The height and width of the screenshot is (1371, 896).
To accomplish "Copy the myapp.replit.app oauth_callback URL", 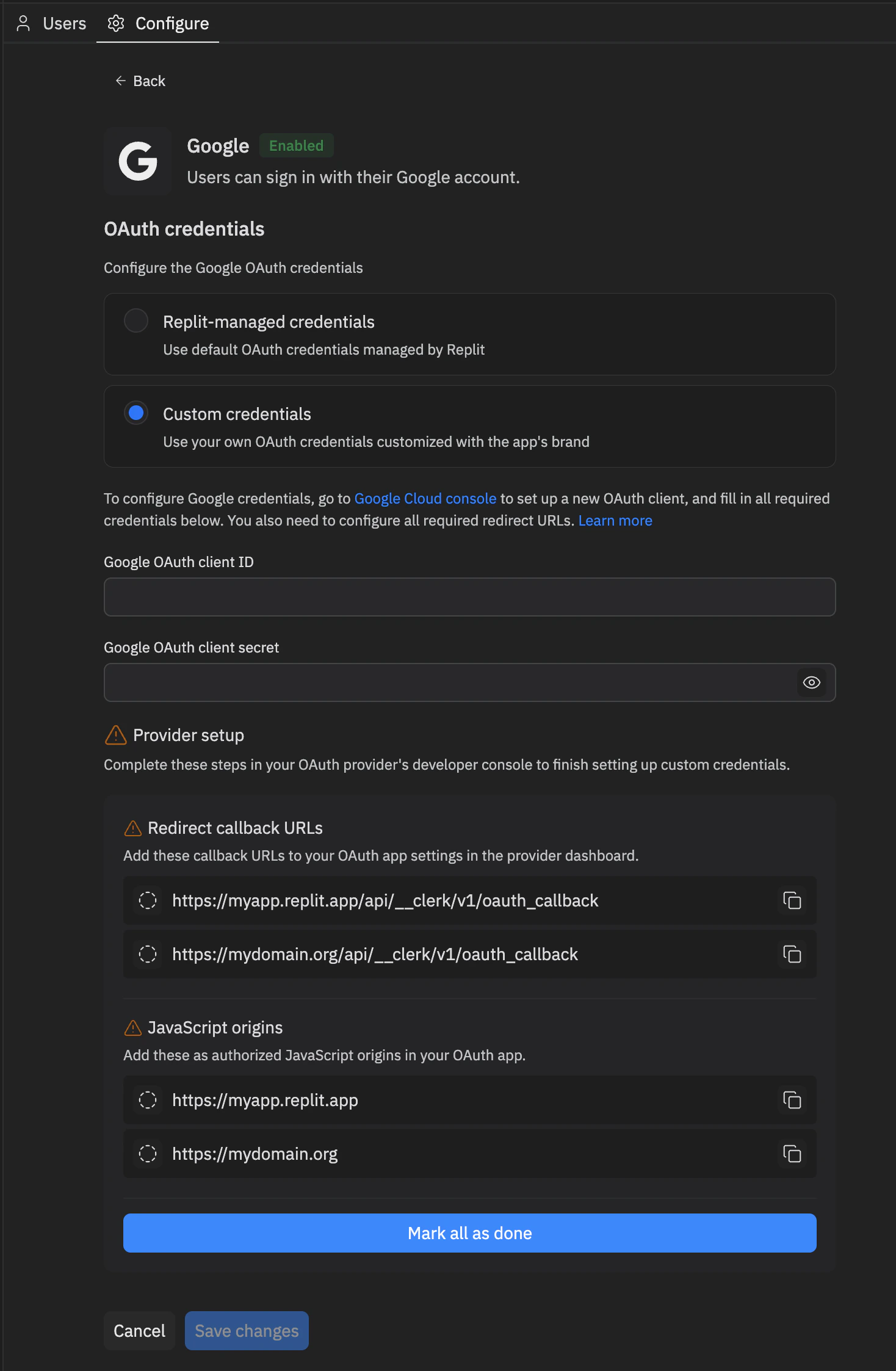I will pos(792,900).
